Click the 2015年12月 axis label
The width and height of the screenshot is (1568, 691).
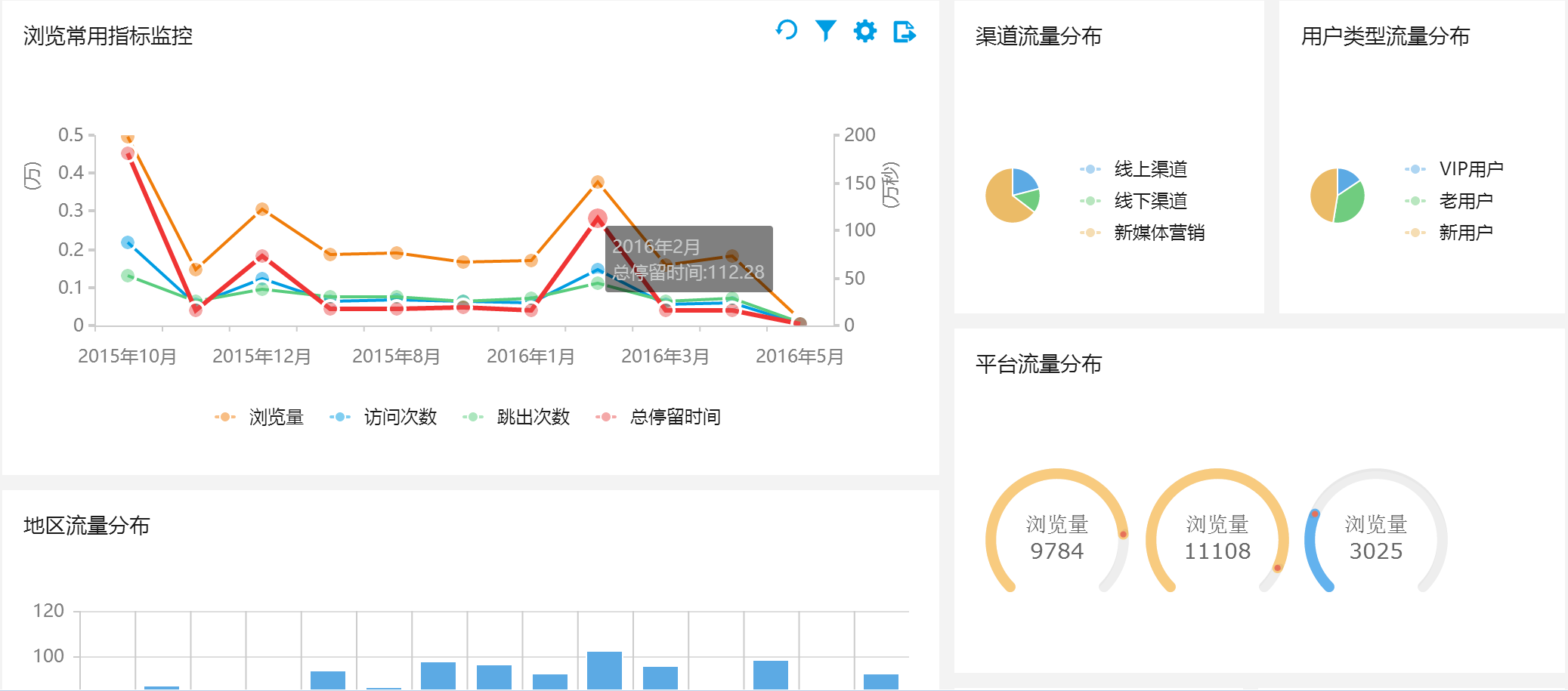click(x=262, y=356)
